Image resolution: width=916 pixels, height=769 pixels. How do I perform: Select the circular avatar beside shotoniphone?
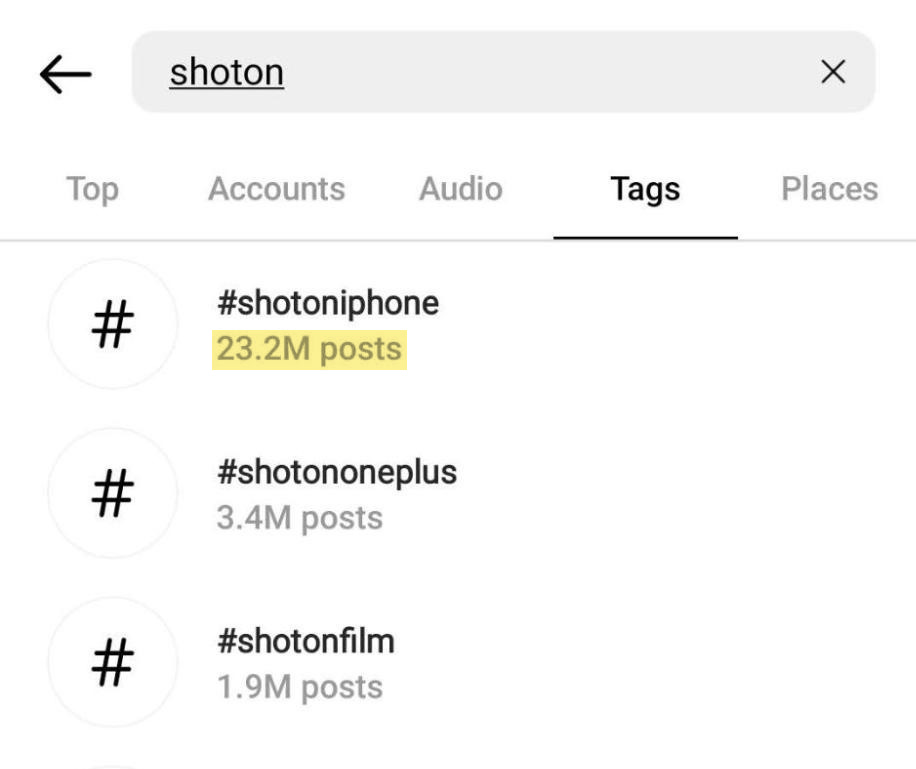[x=113, y=323]
